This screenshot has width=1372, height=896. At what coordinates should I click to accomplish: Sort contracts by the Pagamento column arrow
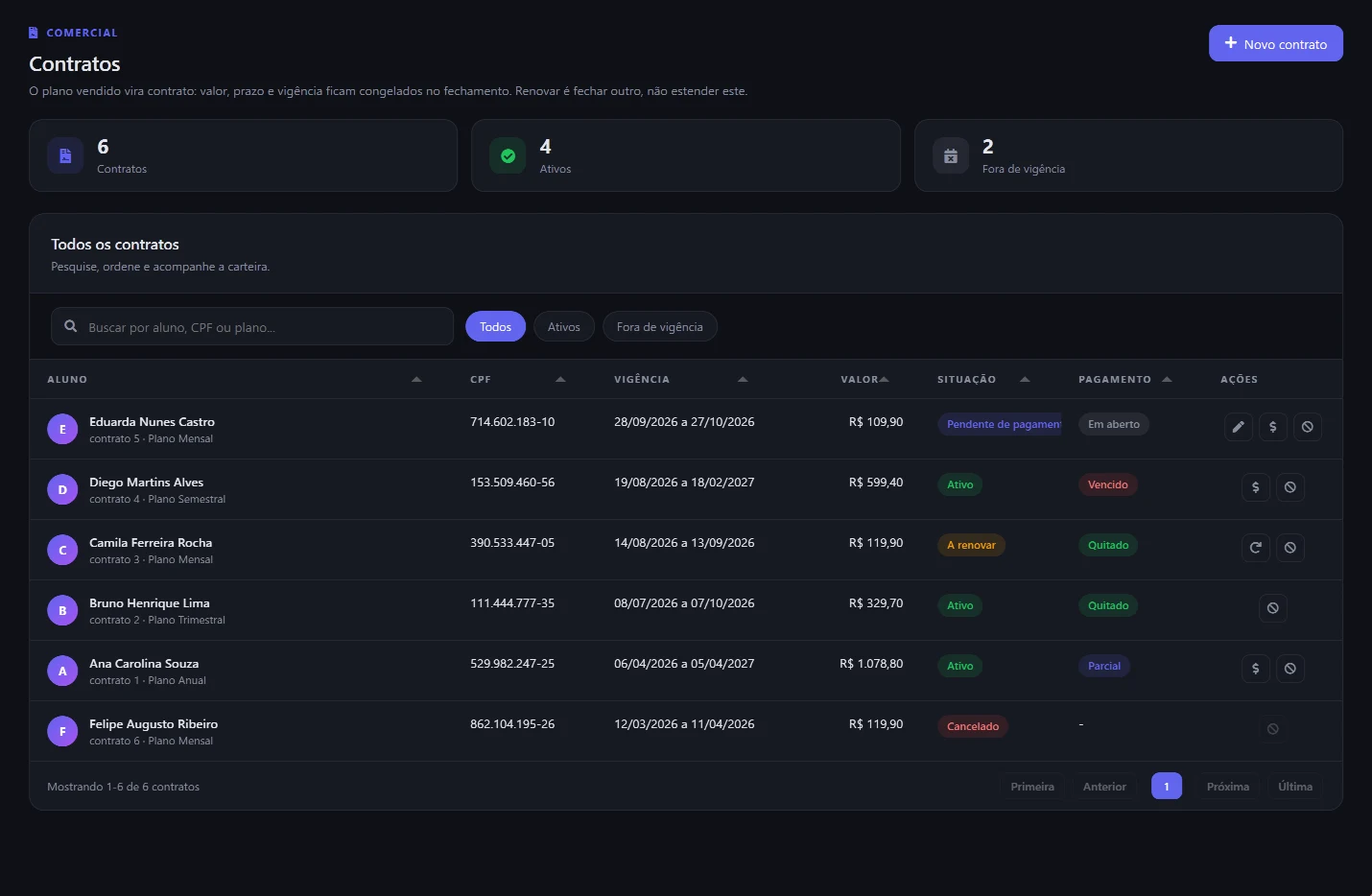(1167, 379)
